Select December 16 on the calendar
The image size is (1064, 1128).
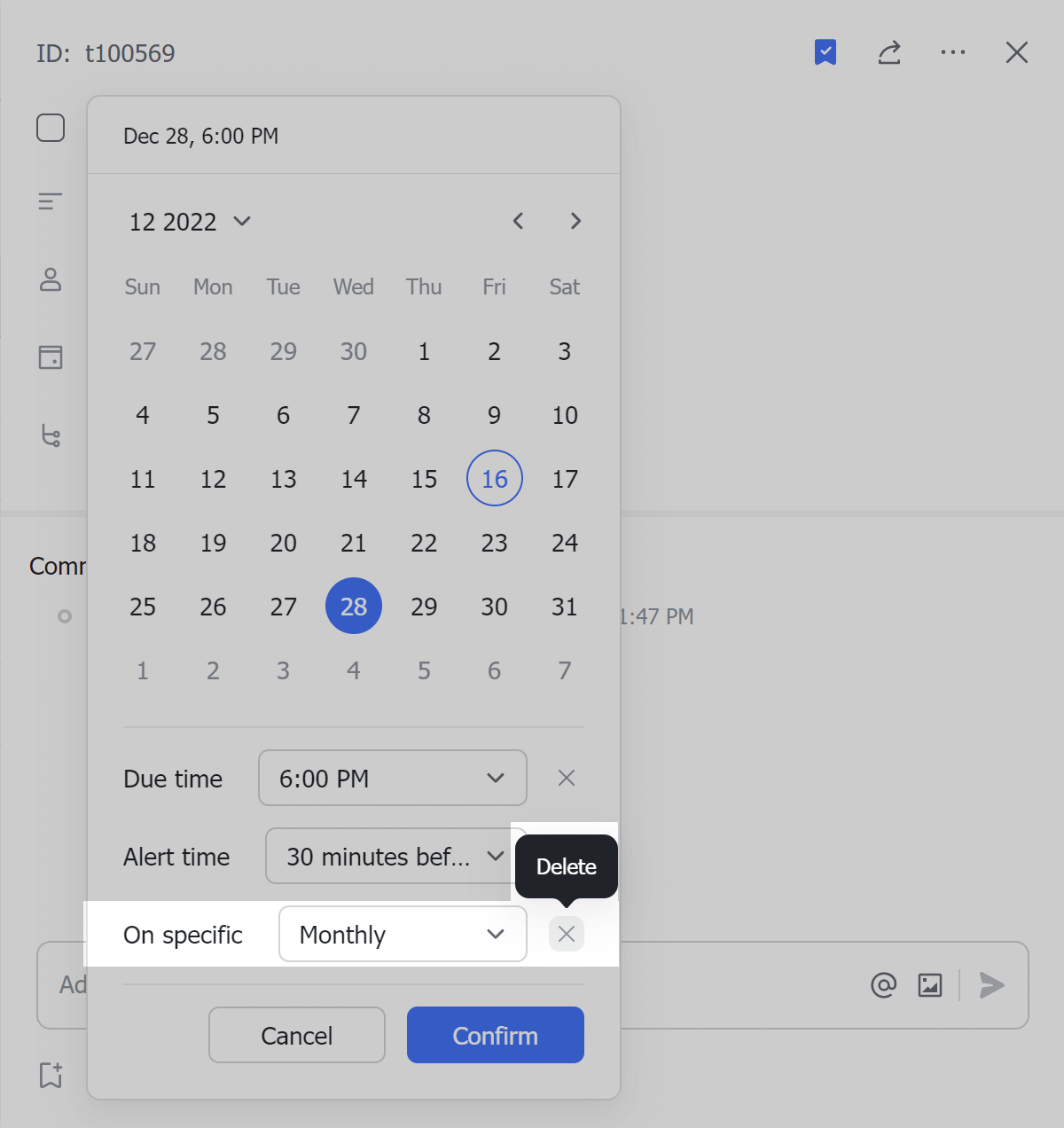494,478
